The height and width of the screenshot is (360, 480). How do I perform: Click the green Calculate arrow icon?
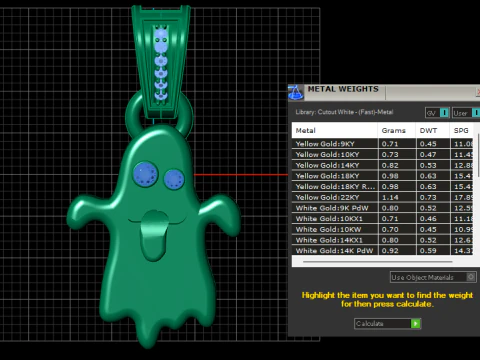(415, 324)
